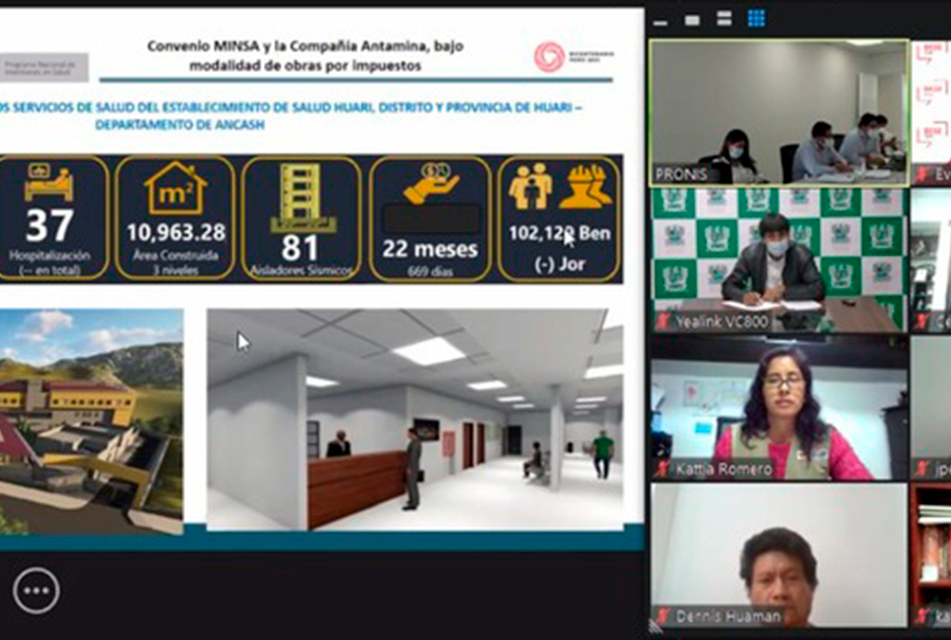Click muted mic icon beside Ev participant
The image size is (951, 640).
point(923,175)
